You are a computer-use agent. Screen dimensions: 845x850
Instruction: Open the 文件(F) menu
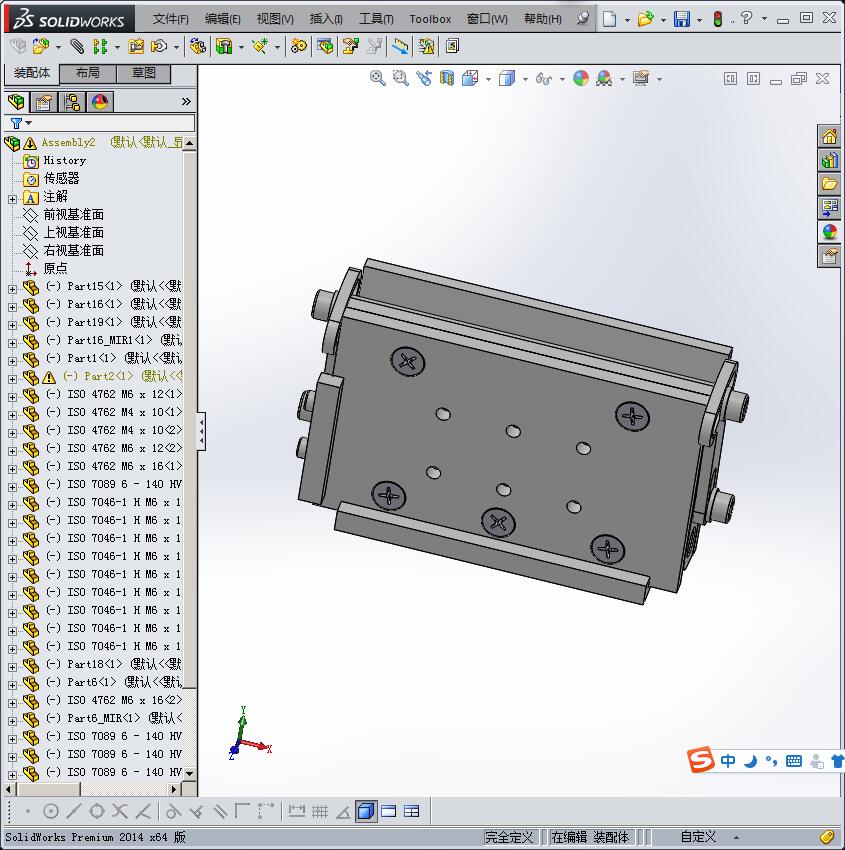171,19
